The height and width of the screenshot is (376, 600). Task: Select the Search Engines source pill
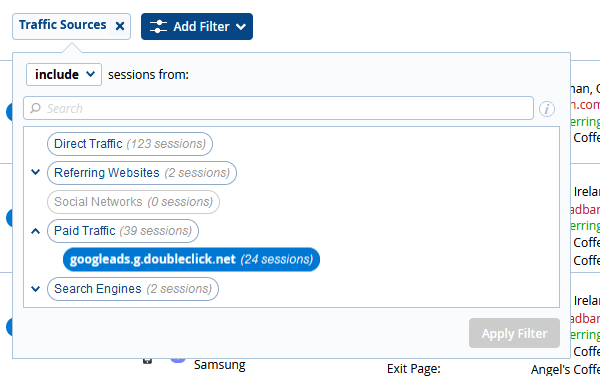point(133,289)
